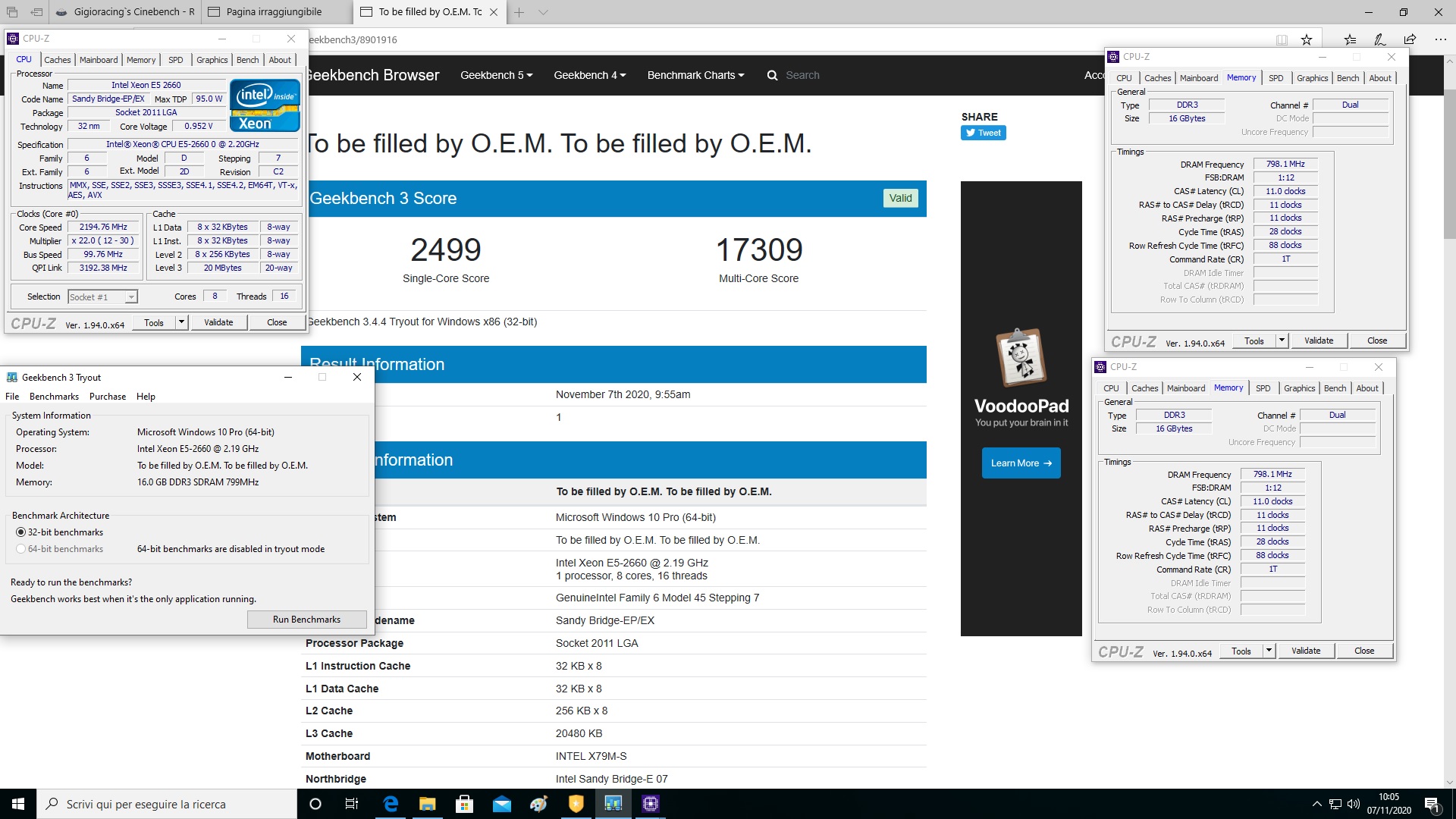Click the yellow shield icon in the taskbar
Screen dimensions: 1456x819
pyautogui.click(x=576, y=804)
